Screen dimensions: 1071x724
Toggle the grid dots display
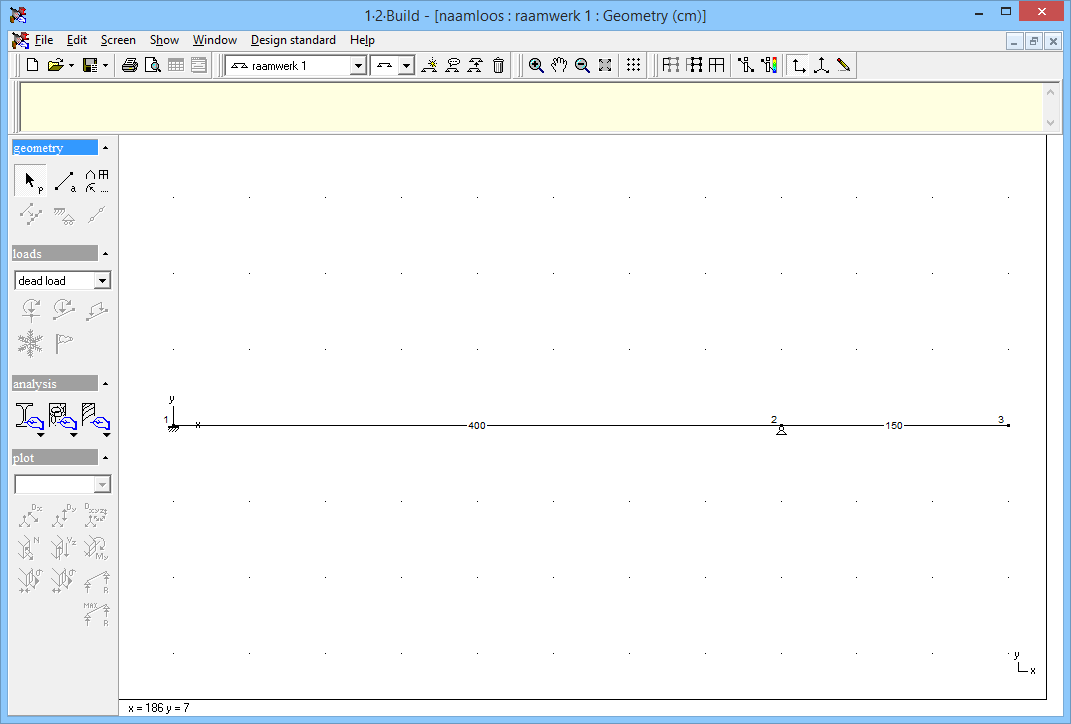click(x=633, y=65)
